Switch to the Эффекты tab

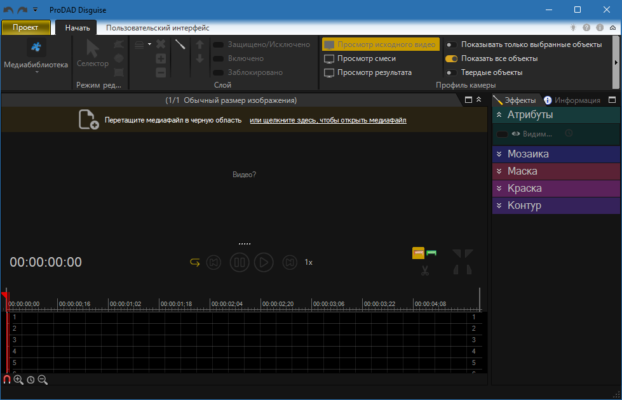515,100
